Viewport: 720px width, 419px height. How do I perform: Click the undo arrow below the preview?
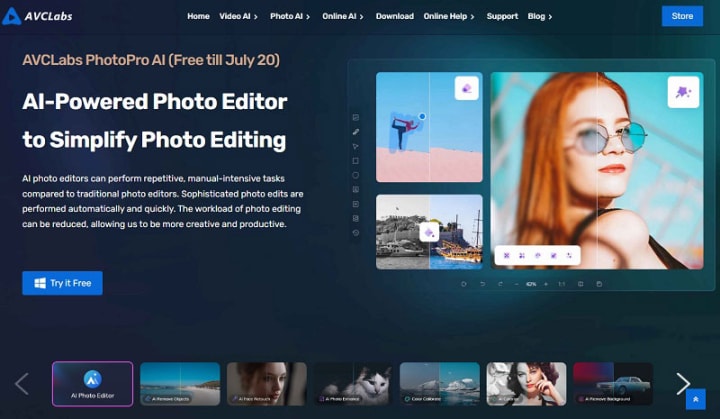pyautogui.click(x=482, y=284)
